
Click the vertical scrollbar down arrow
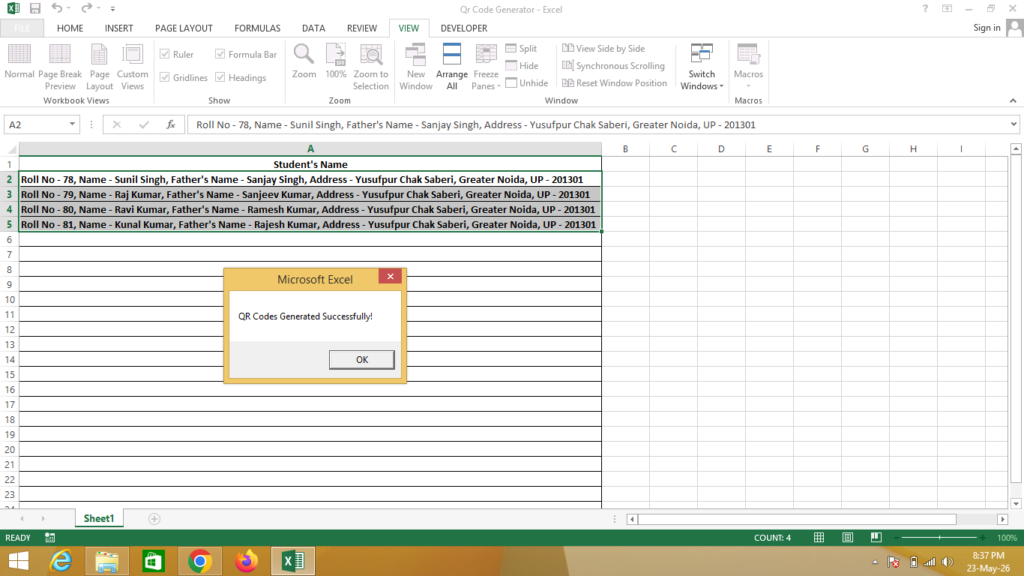pos(1016,504)
